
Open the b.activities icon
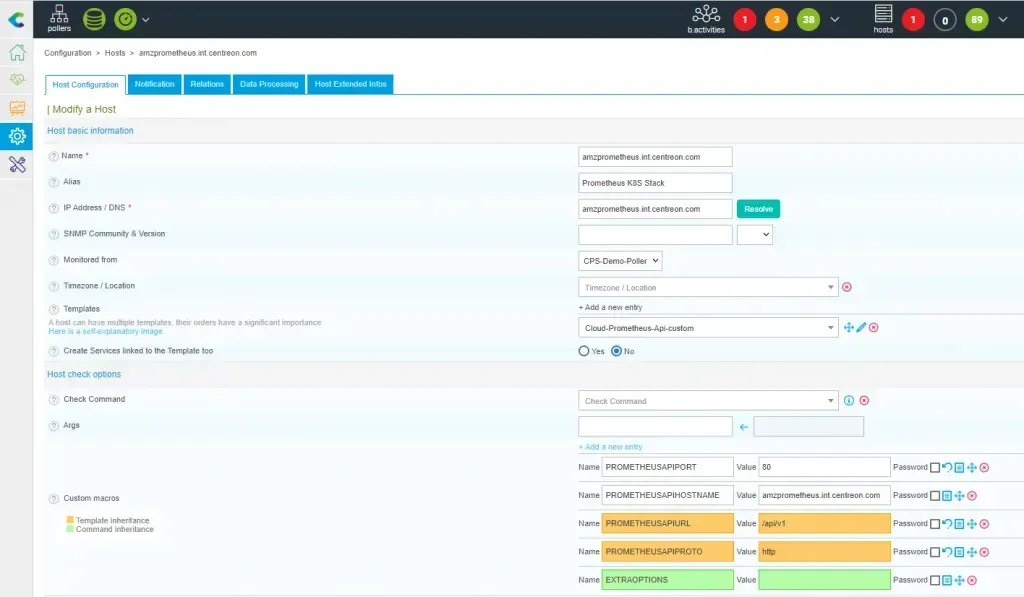(x=706, y=19)
